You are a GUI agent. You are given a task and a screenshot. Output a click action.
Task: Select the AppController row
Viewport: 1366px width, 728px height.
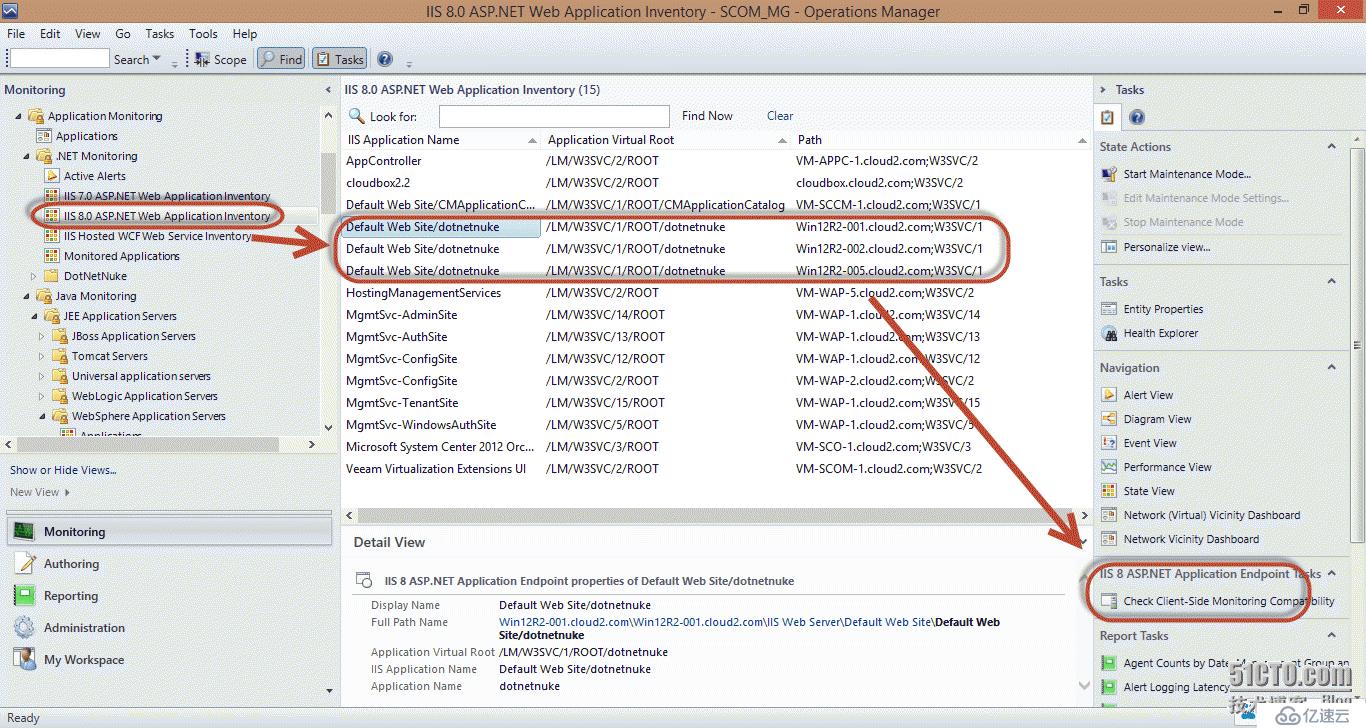[715, 161]
